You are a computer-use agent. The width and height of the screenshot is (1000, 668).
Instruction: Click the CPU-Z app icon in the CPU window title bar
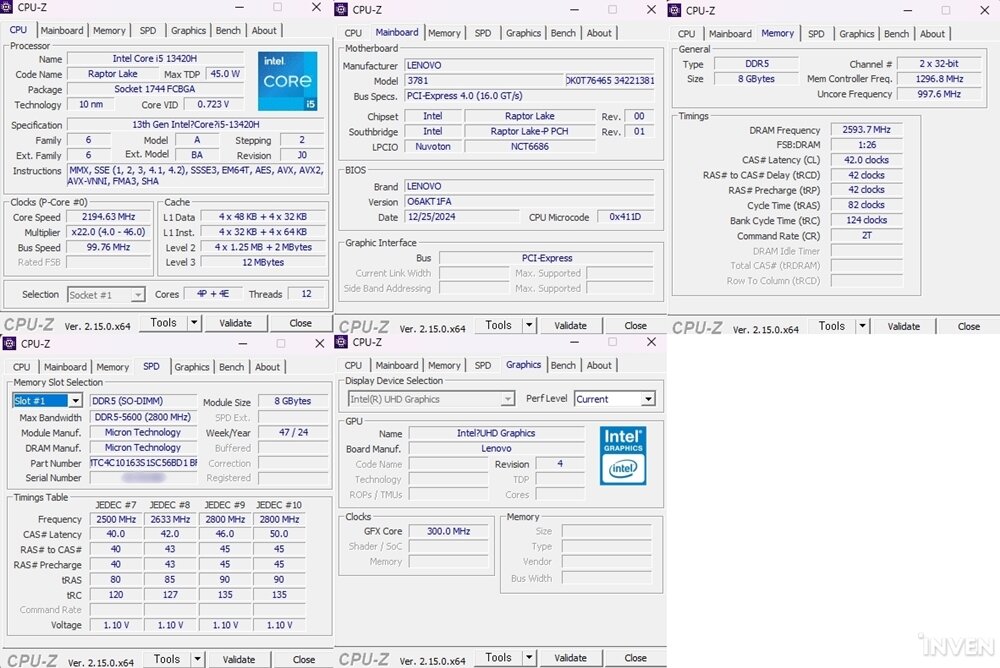pos(8,8)
